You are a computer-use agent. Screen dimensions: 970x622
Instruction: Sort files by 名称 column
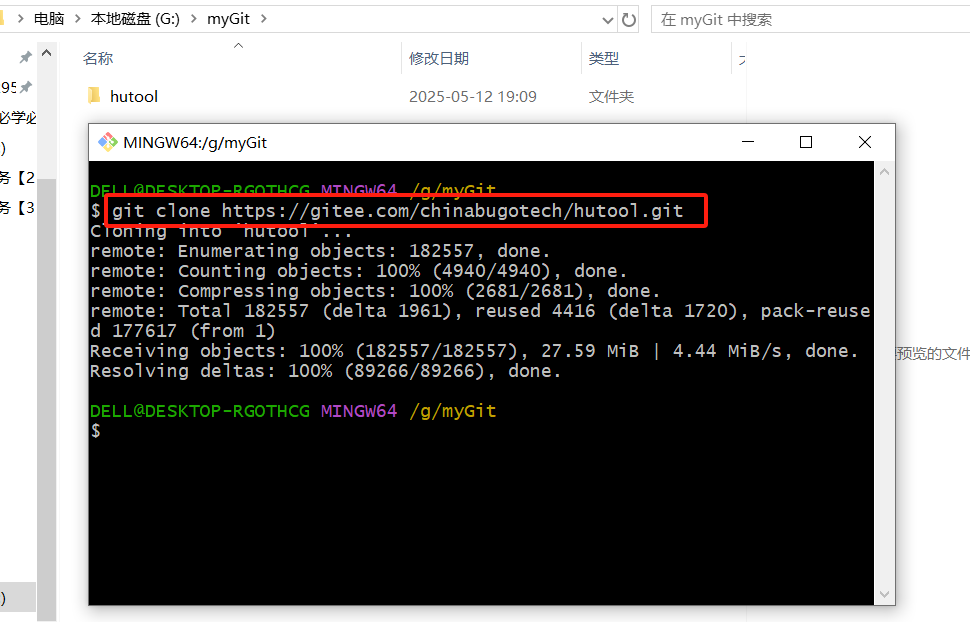point(98,59)
